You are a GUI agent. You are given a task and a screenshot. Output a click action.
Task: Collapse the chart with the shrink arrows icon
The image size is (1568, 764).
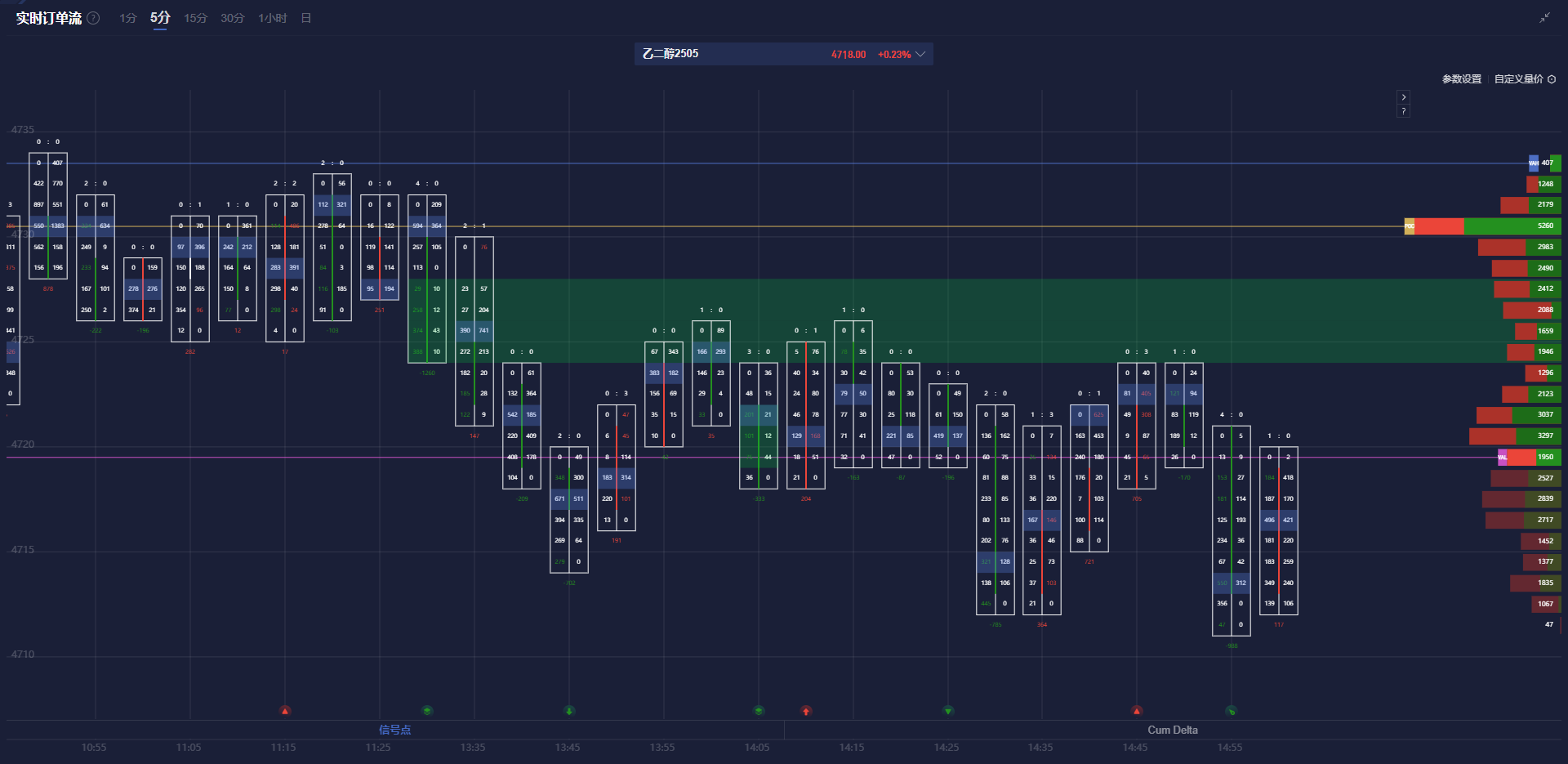tap(1544, 18)
